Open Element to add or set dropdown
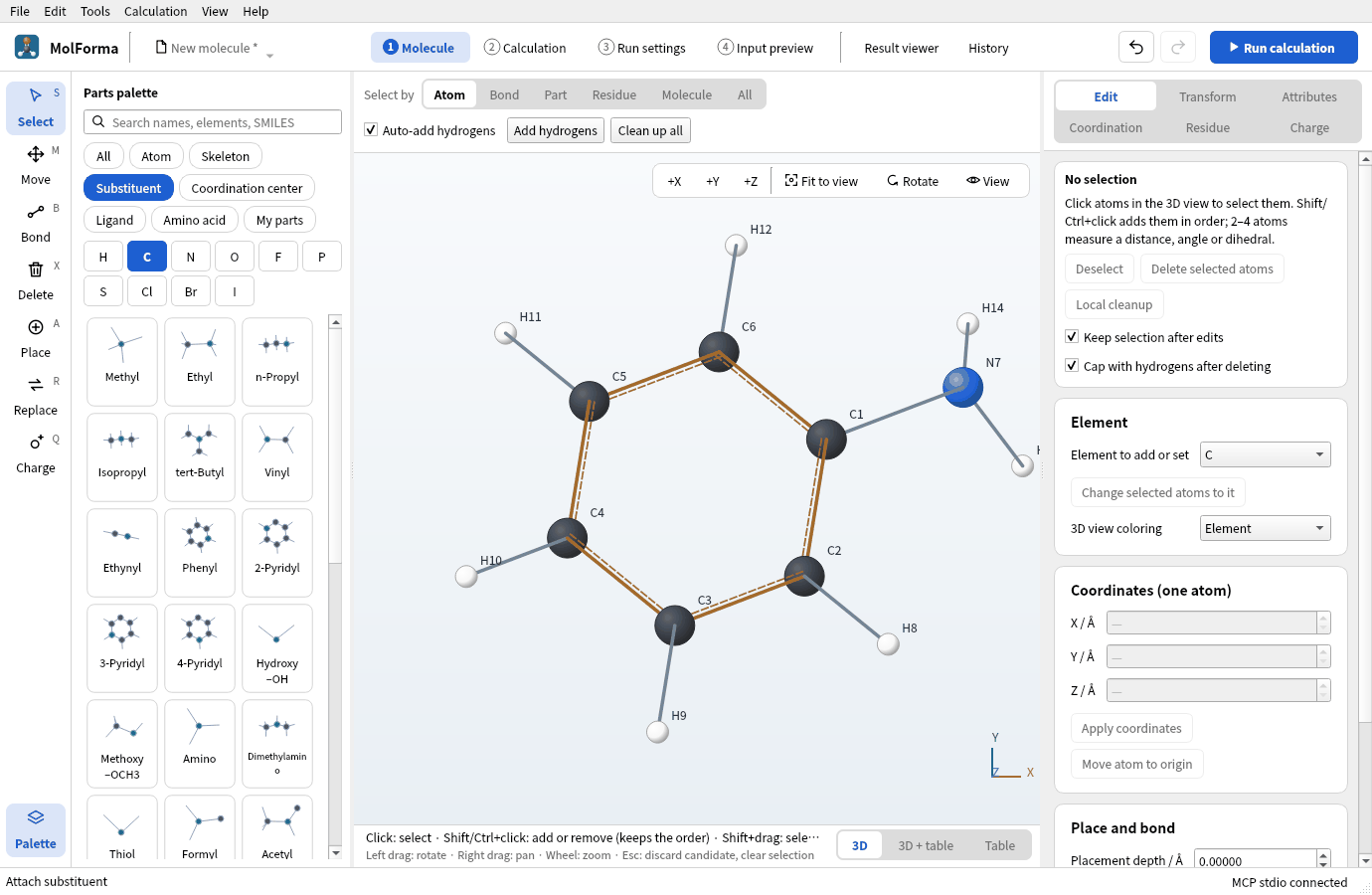 click(x=1265, y=454)
